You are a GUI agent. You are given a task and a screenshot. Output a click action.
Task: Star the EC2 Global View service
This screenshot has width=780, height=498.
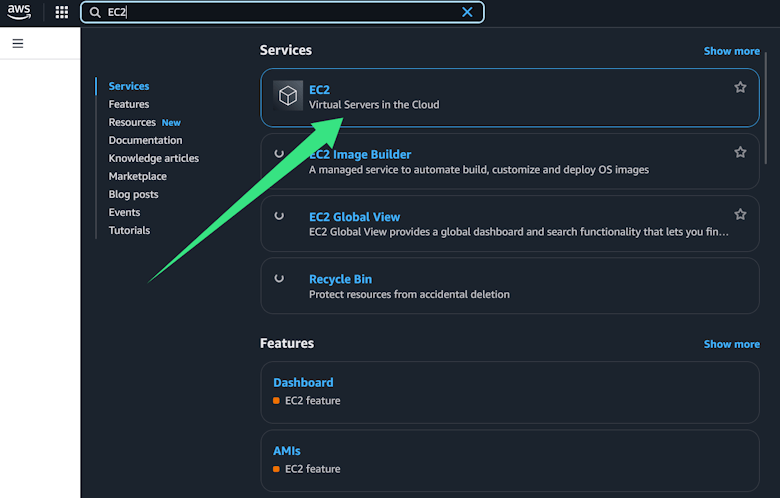(x=740, y=215)
